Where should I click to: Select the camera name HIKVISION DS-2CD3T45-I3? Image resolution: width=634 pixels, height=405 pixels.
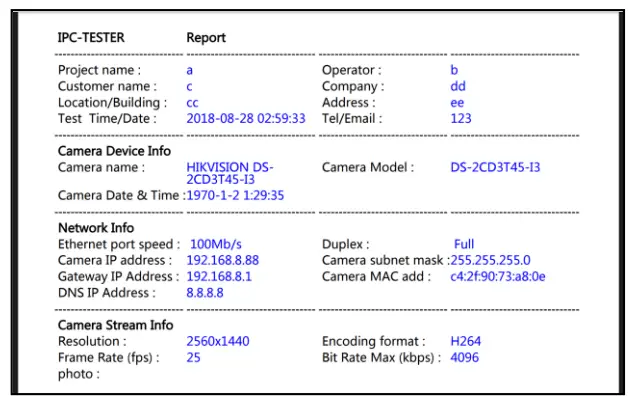point(230,173)
